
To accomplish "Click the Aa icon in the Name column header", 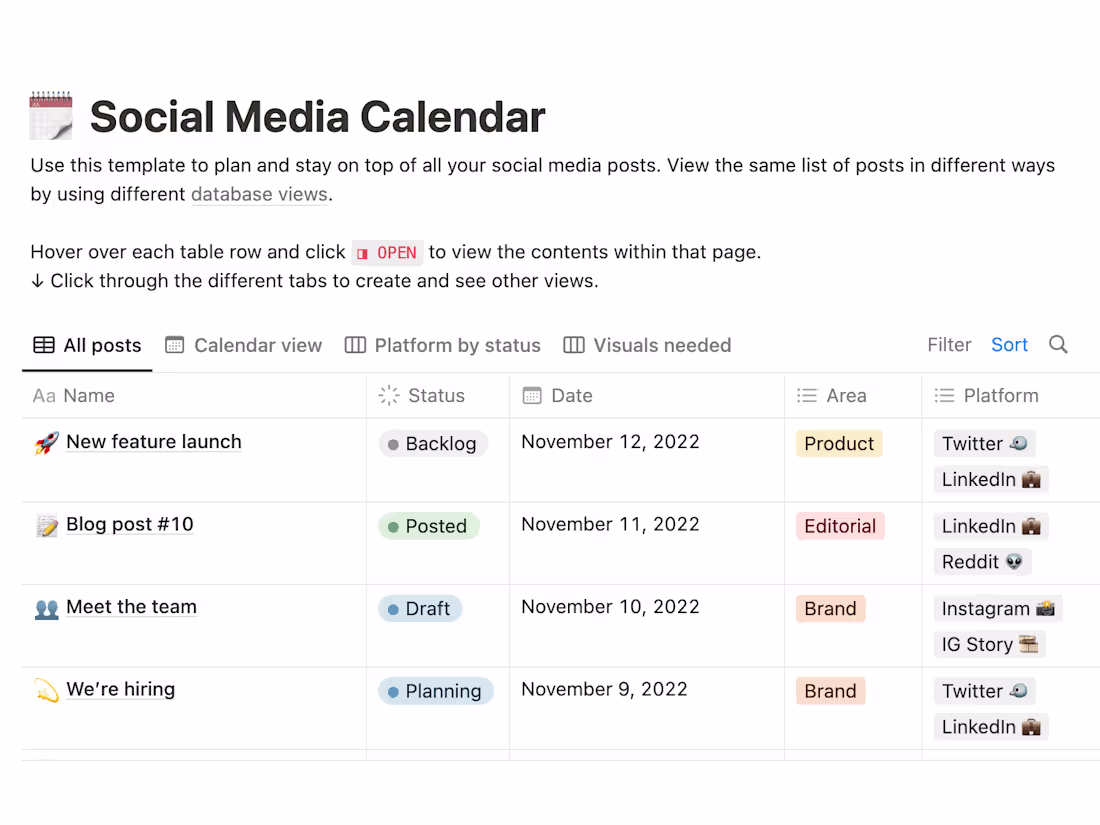I will coord(43,395).
